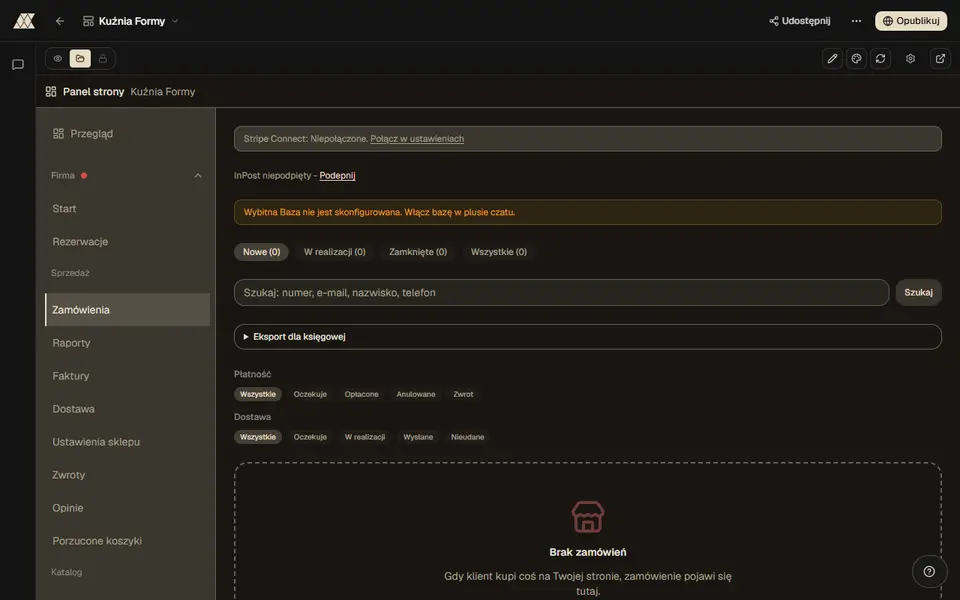Filter payment by Zwrot

(x=463, y=394)
